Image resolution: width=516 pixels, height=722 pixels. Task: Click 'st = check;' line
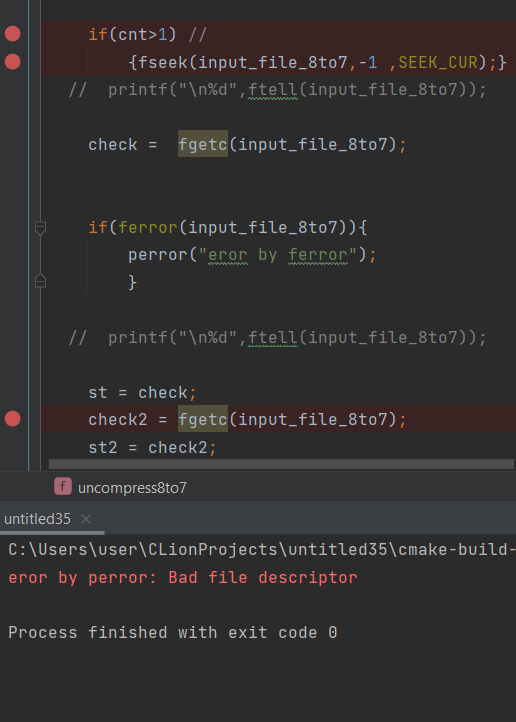pos(143,393)
